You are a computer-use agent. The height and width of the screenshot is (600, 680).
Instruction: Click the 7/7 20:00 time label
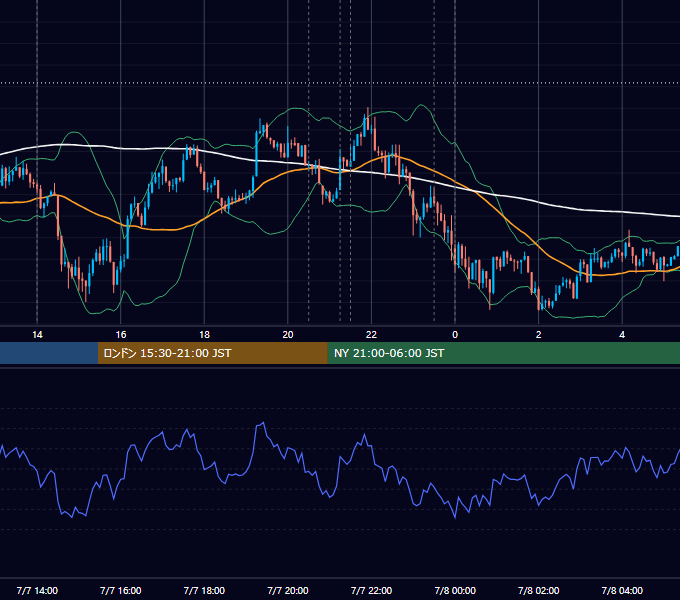coord(288,590)
